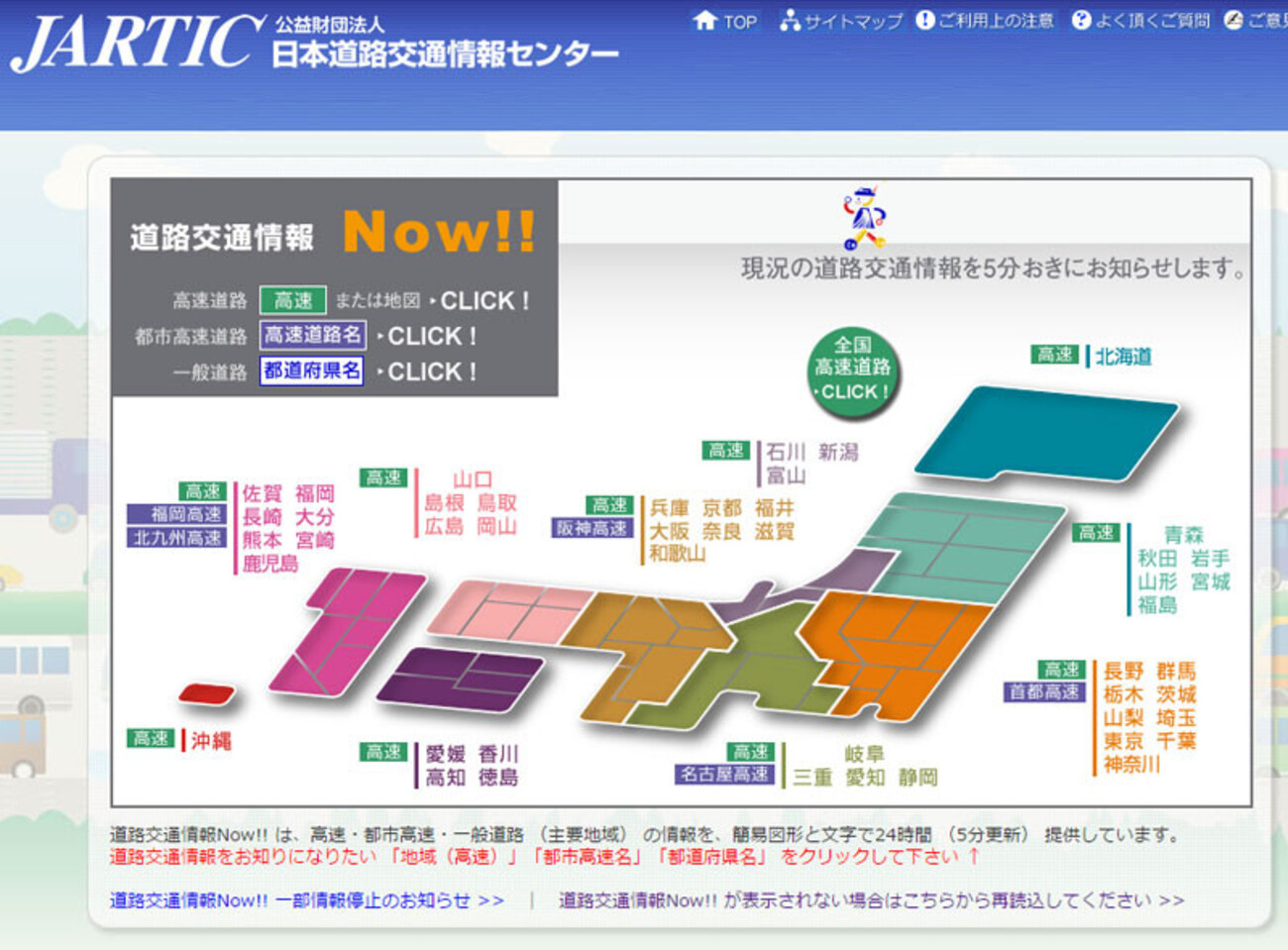Open the サイトマップ page

click(x=841, y=21)
